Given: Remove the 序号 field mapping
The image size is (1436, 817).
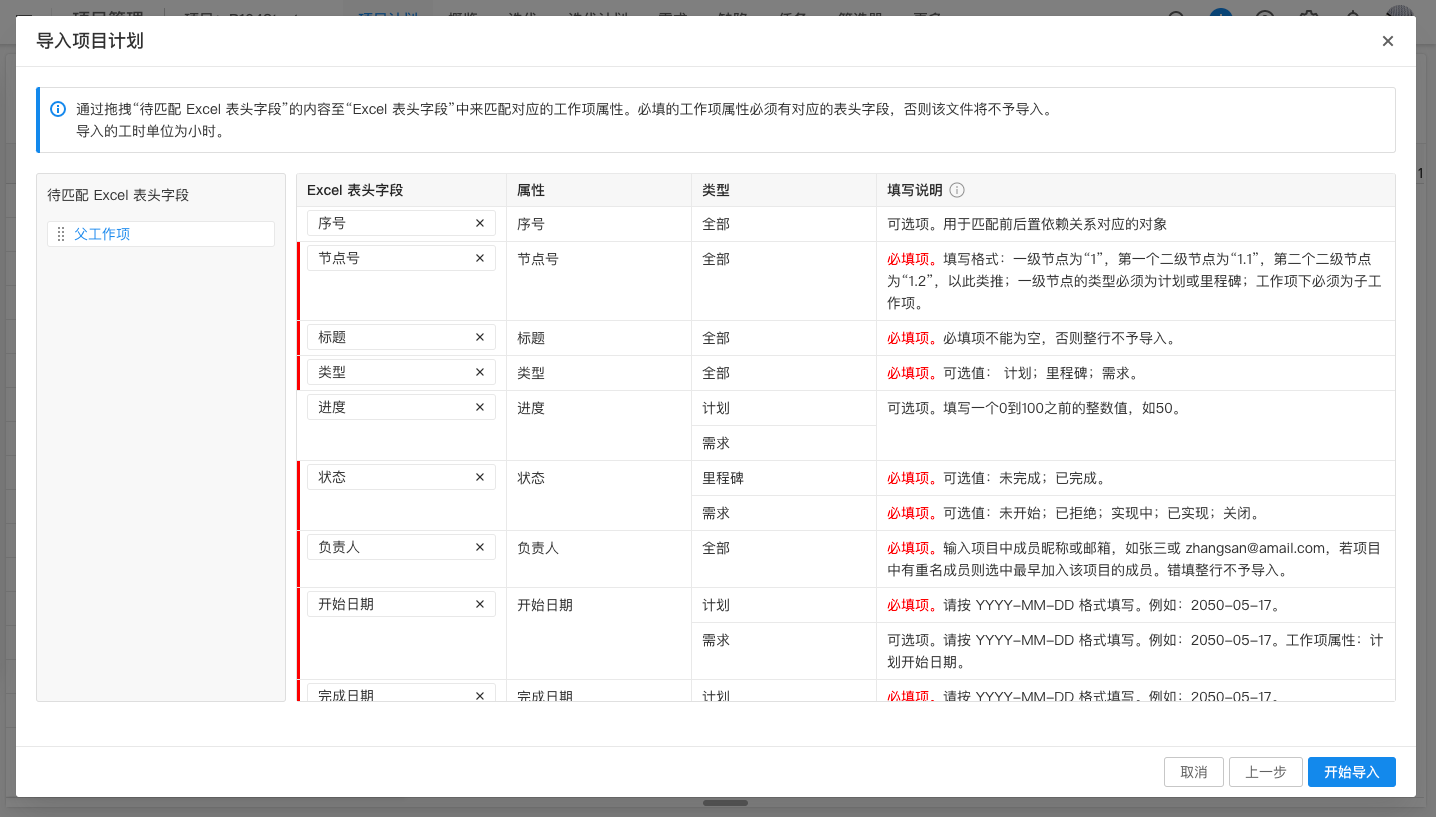Looking at the screenshot, I should [479, 223].
